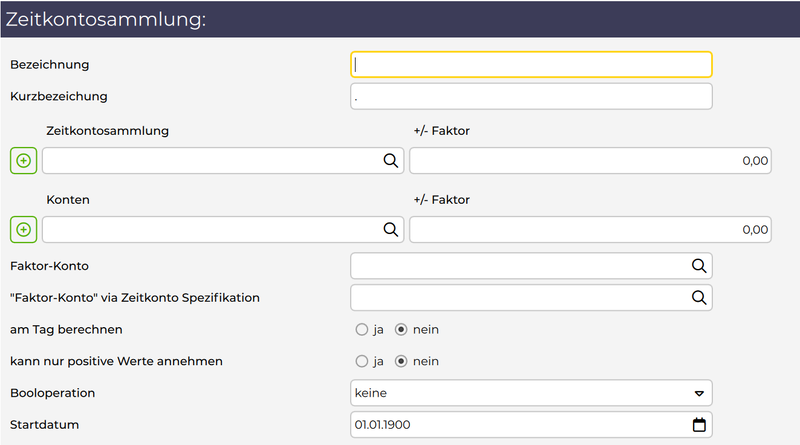The width and height of the screenshot is (800, 445).
Task: Select 'nein' for kann nur positive Werte annehmen
Action: (402, 361)
